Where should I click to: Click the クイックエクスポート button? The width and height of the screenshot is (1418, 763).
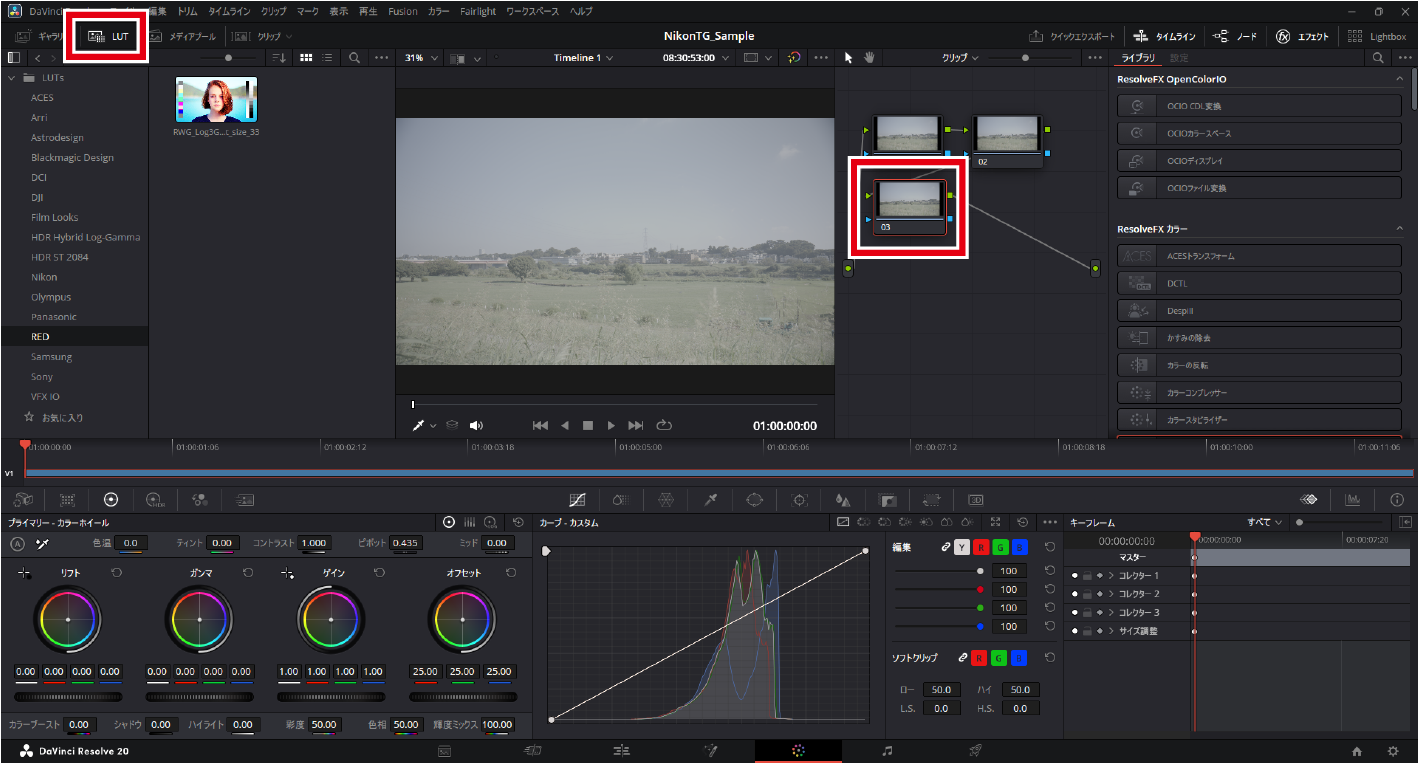(1072, 36)
